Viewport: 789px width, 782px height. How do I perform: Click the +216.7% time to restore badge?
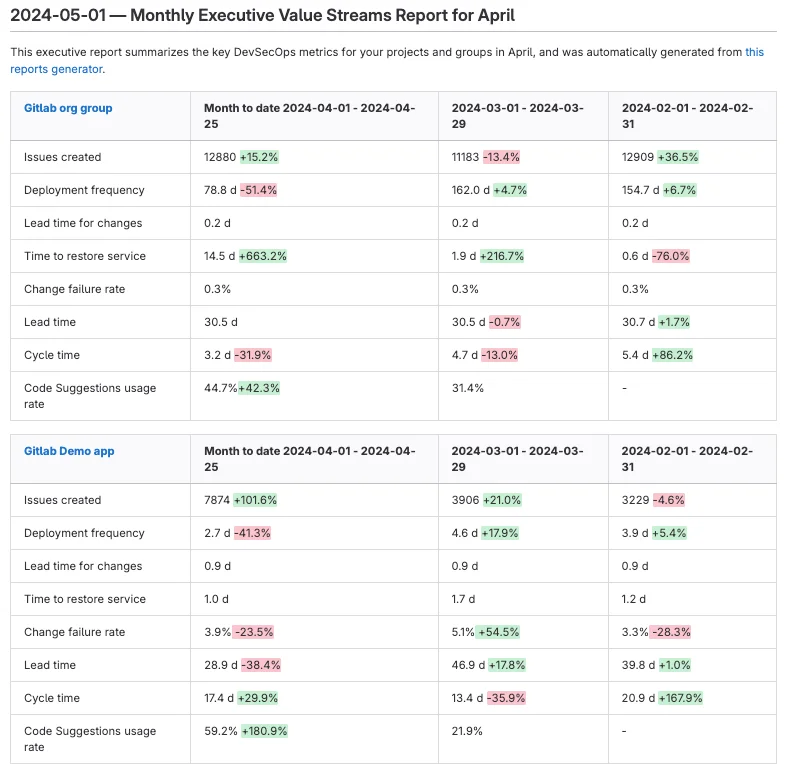pos(501,256)
